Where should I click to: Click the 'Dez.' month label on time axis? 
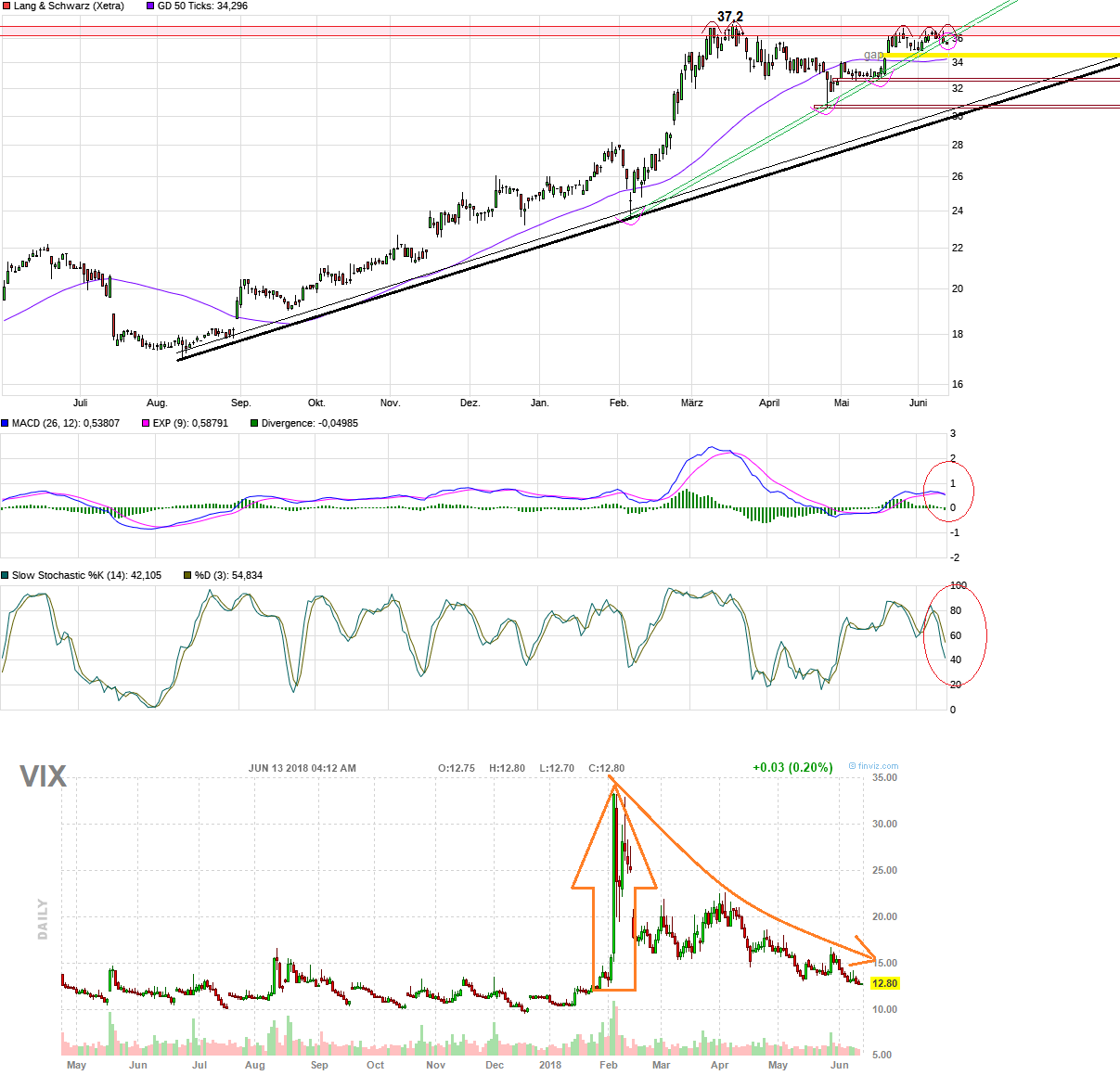point(470,403)
